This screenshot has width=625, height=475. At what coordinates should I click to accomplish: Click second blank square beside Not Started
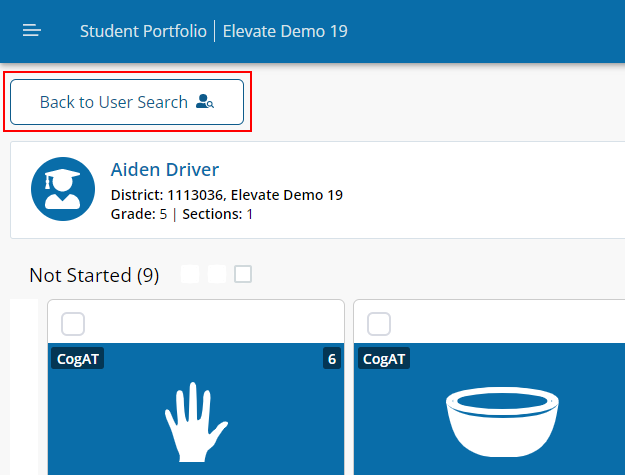click(217, 274)
